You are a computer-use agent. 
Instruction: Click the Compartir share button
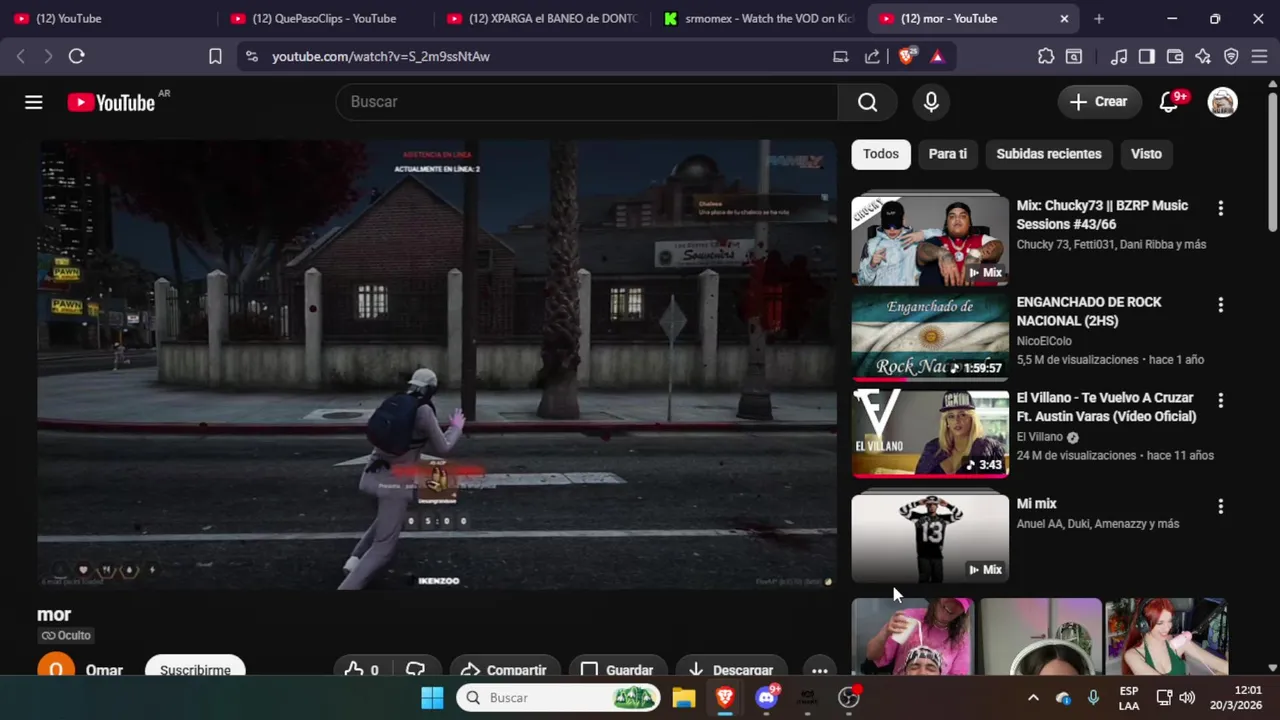point(504,668)
